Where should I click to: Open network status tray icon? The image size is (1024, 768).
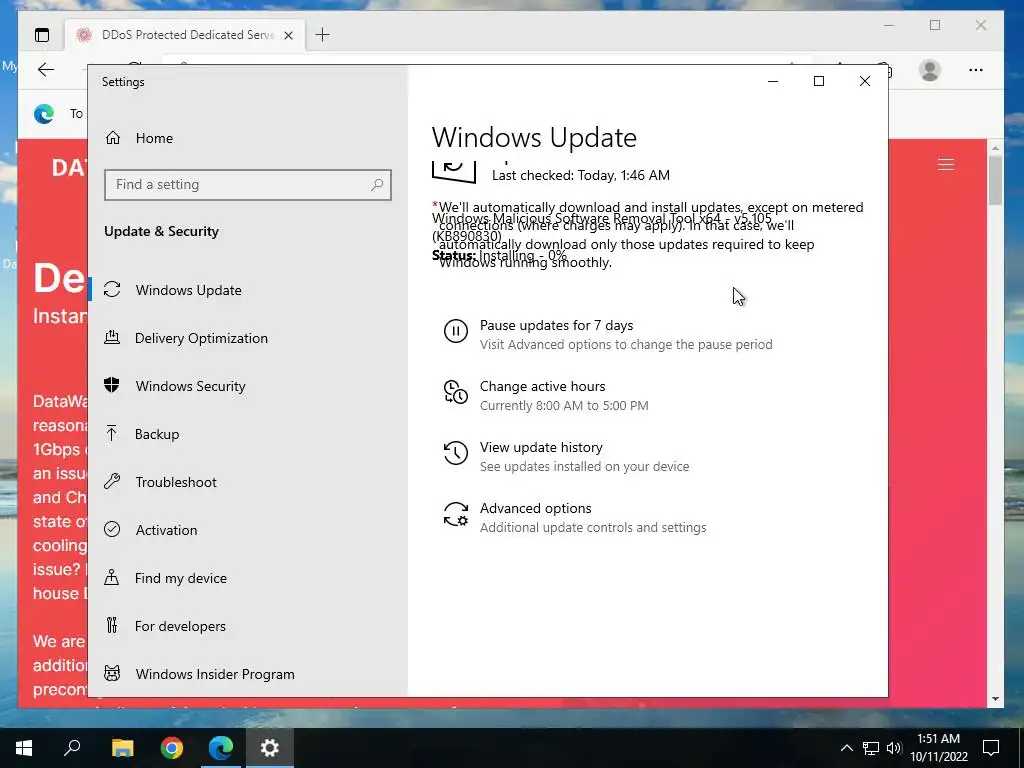point(871,748)
